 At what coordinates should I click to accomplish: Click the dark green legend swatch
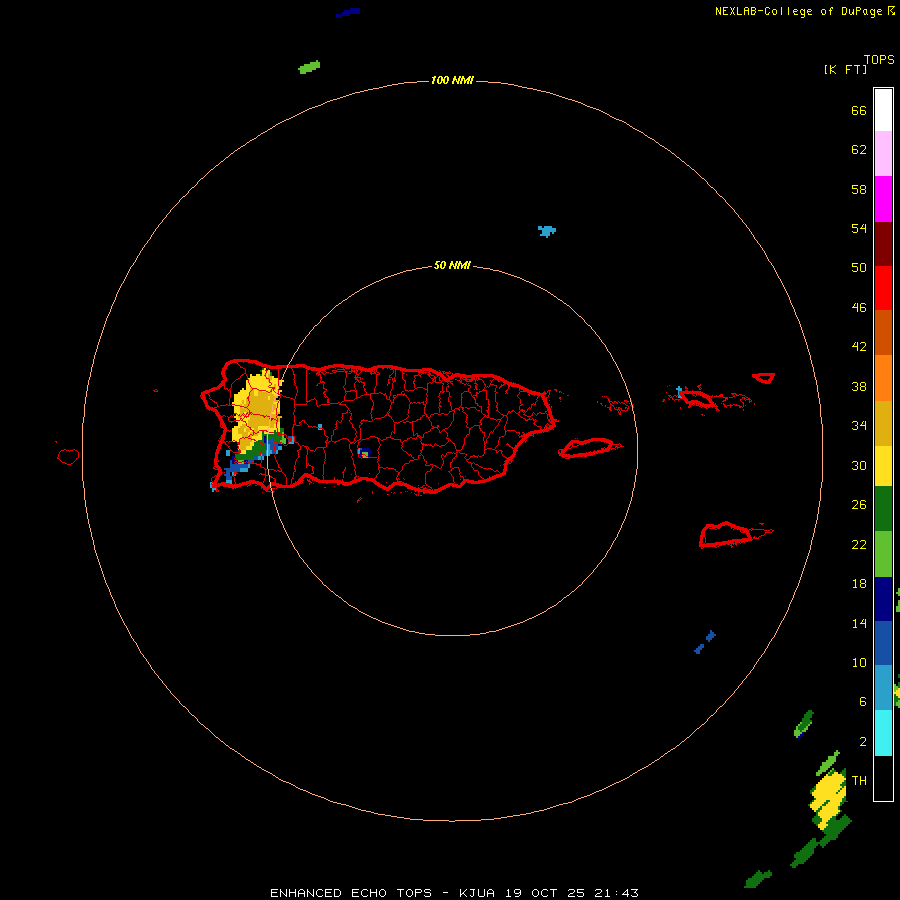click(x=883, y=509)
